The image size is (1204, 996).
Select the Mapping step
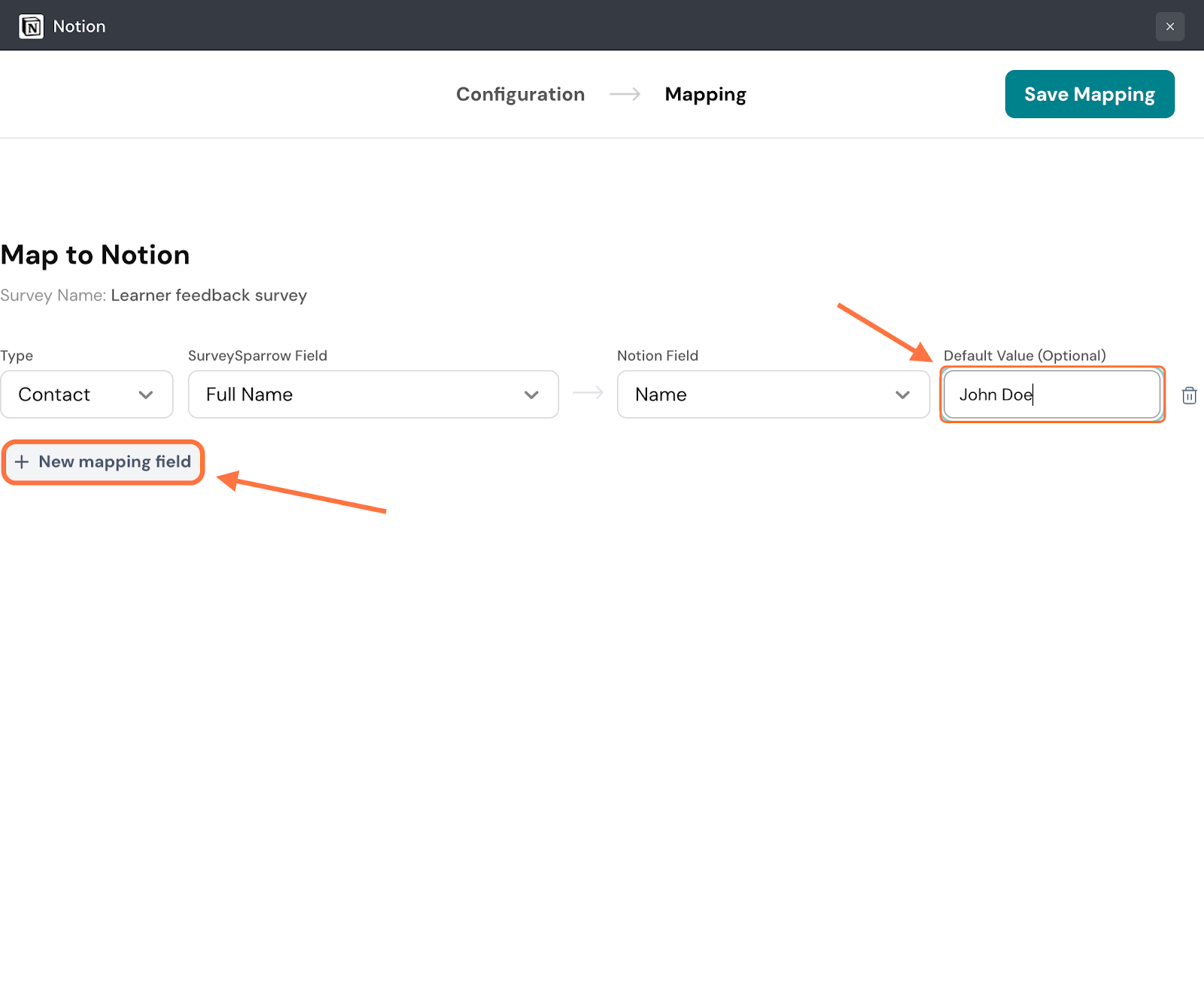pos(705,94)
